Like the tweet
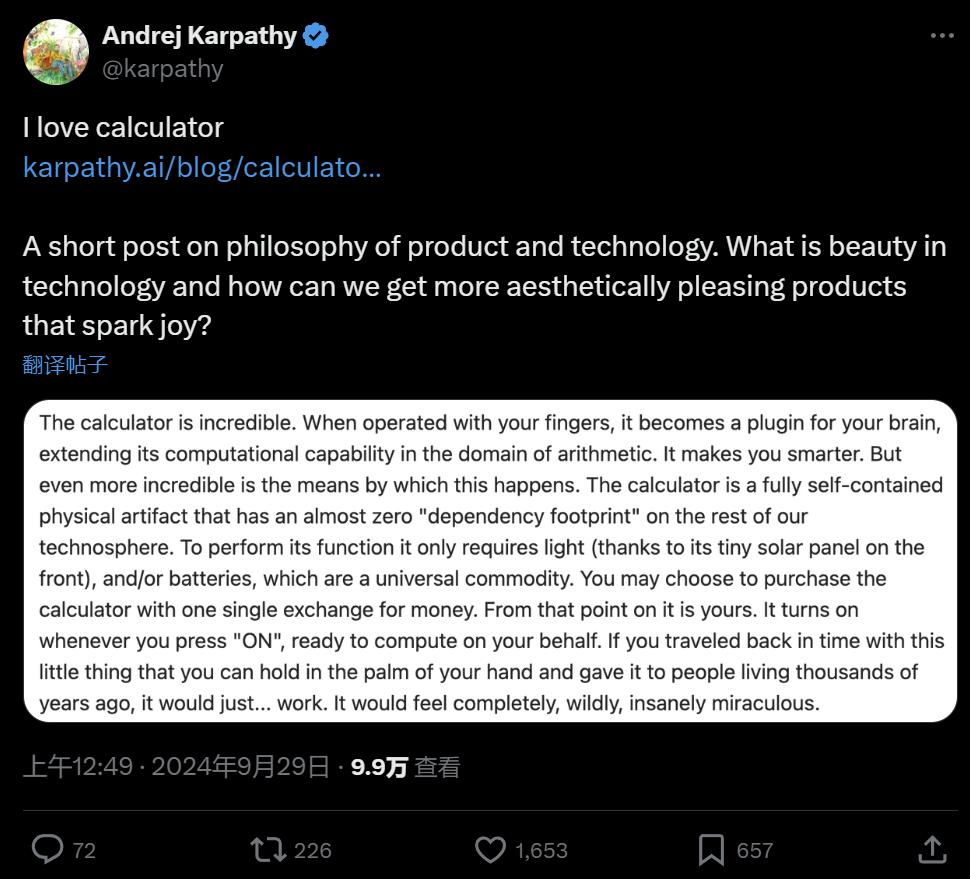Image resolution: width=970 pixels, height=879 pixels. pyautogui.click(x=489, y=849)
